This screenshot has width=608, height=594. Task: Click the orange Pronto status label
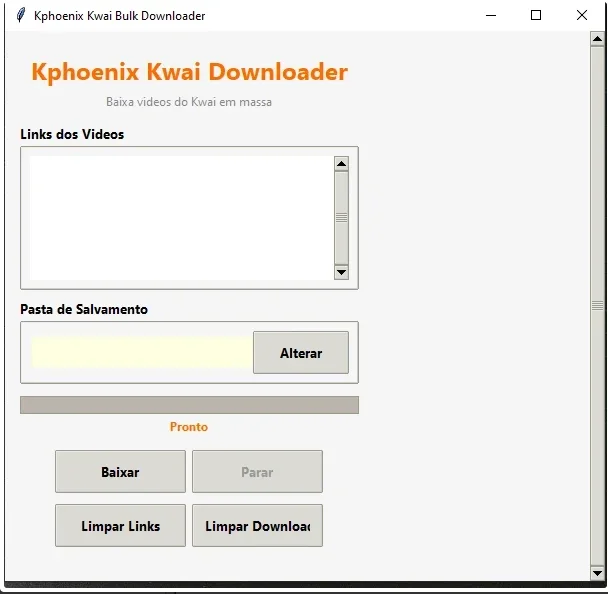(x=189, y=427)
